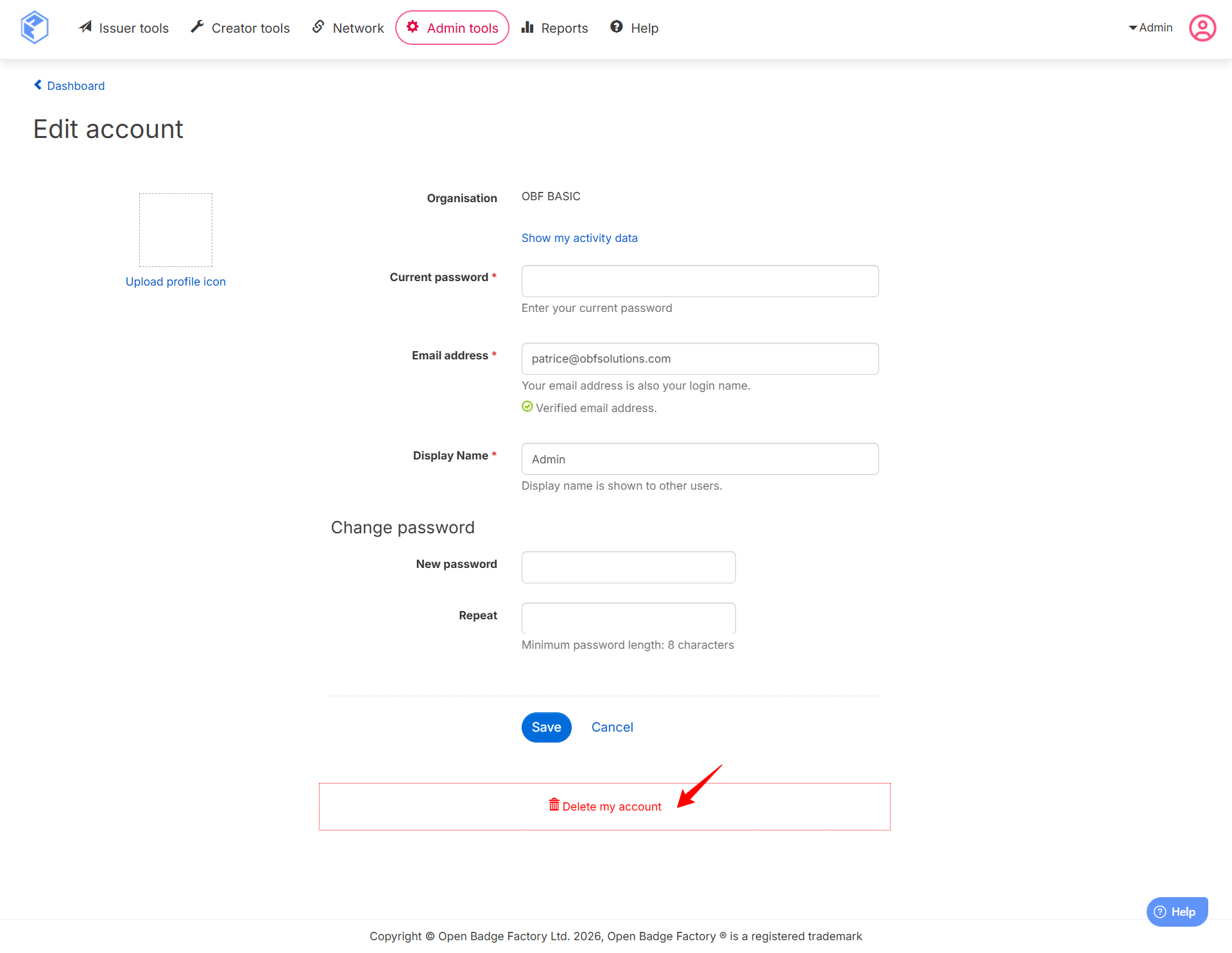Open the user profile avatar icon
1232x953 pixels.
(x=1202, y=28)
